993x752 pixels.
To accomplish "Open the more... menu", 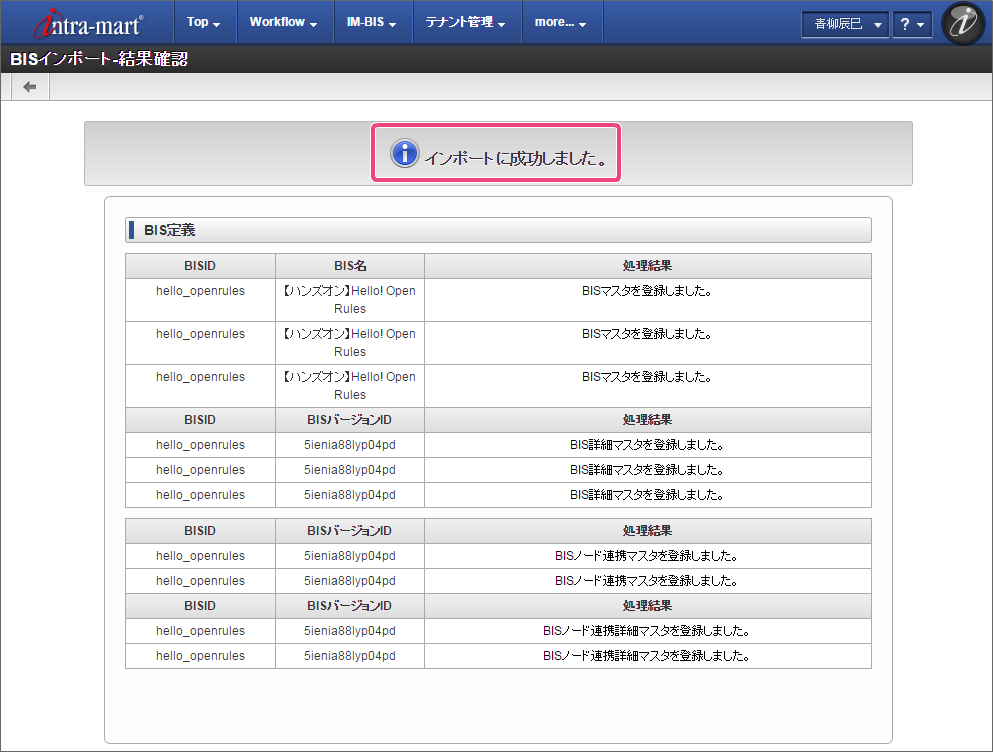I will tap(560, 22).
